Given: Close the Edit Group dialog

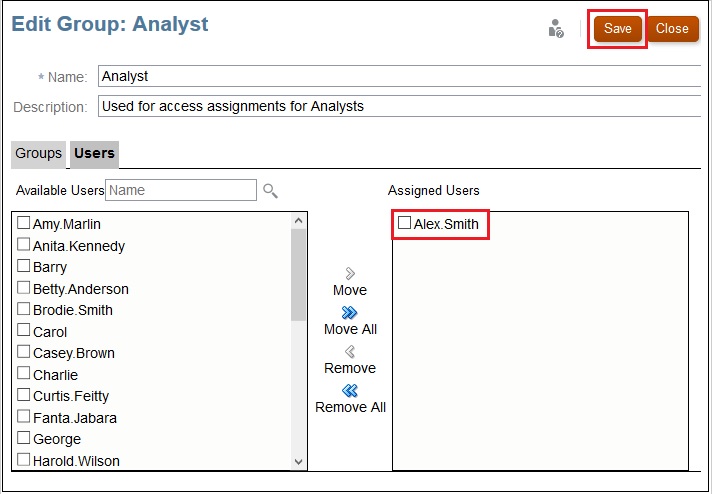Looking at the screenshot, I should [x=672, y=29].
